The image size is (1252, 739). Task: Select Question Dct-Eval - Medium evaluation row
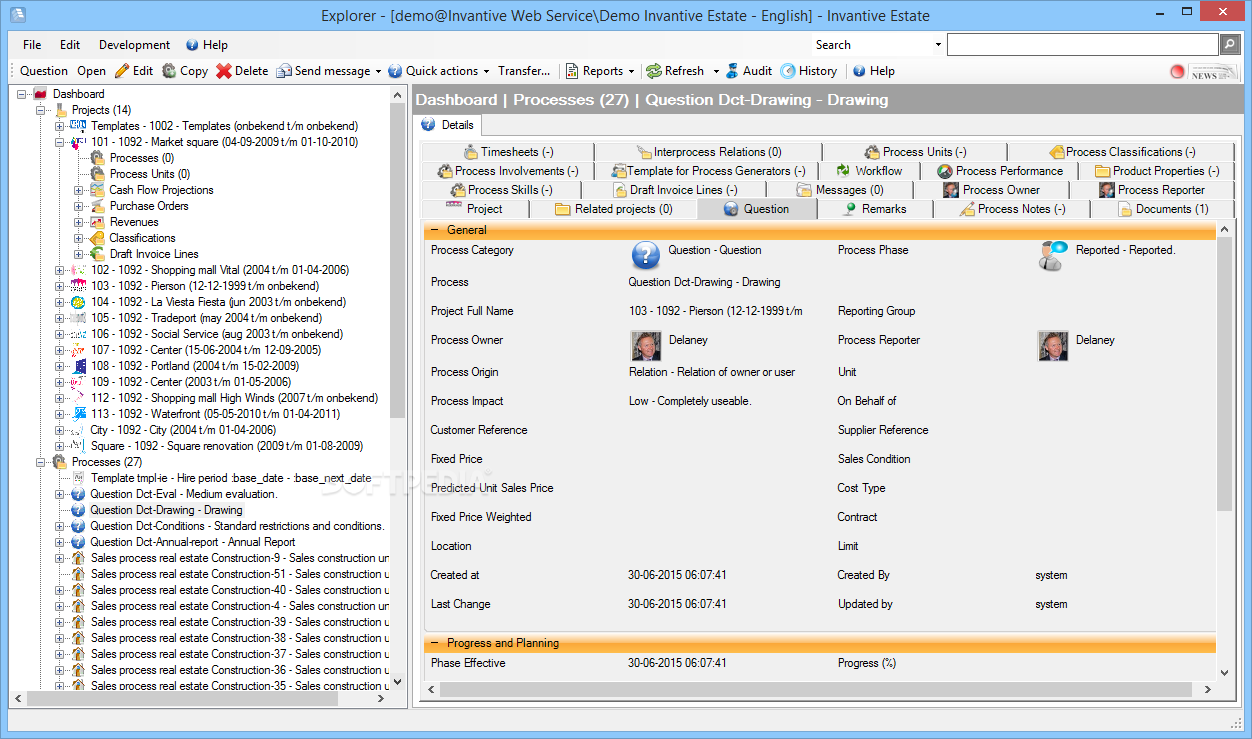pyautogui.click(x=183, y=494)
